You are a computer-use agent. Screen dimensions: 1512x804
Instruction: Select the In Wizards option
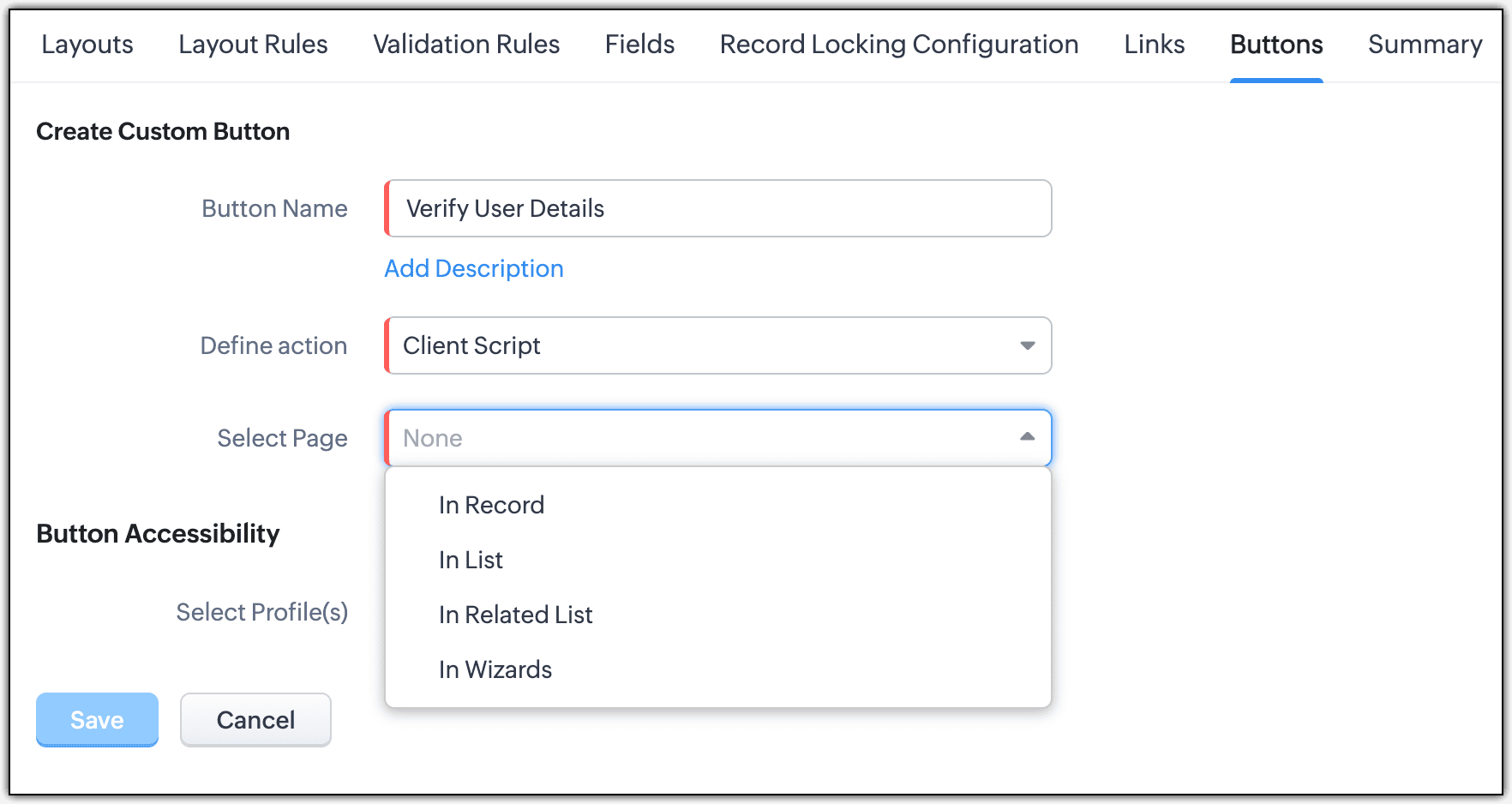(495, 670)
